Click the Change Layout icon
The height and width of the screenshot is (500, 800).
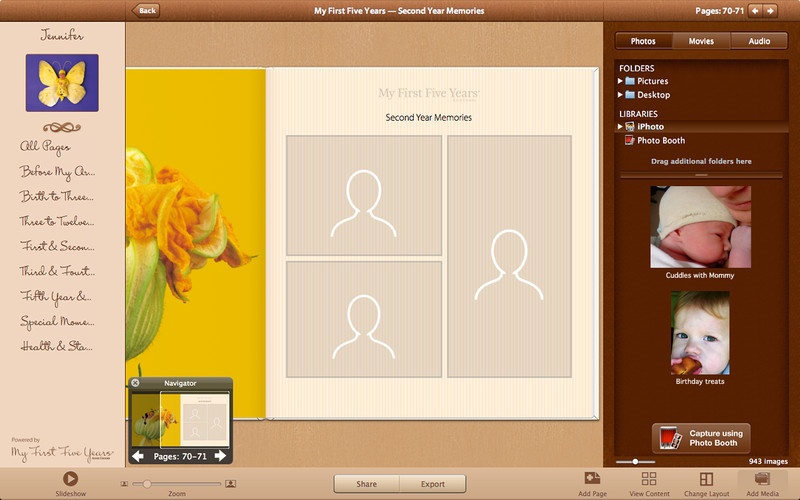pos(706,479)
